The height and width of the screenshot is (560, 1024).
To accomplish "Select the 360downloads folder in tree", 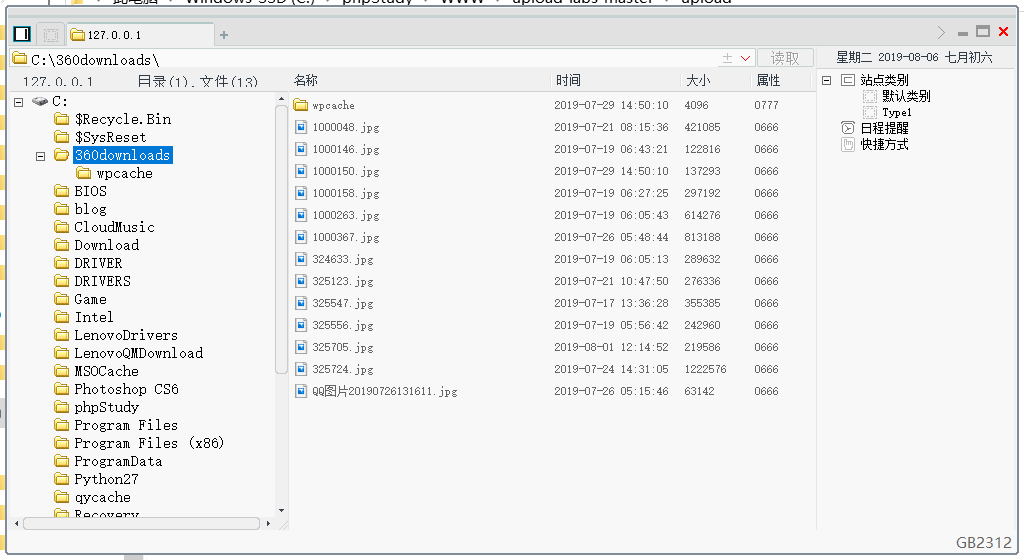I will point(123,155).
